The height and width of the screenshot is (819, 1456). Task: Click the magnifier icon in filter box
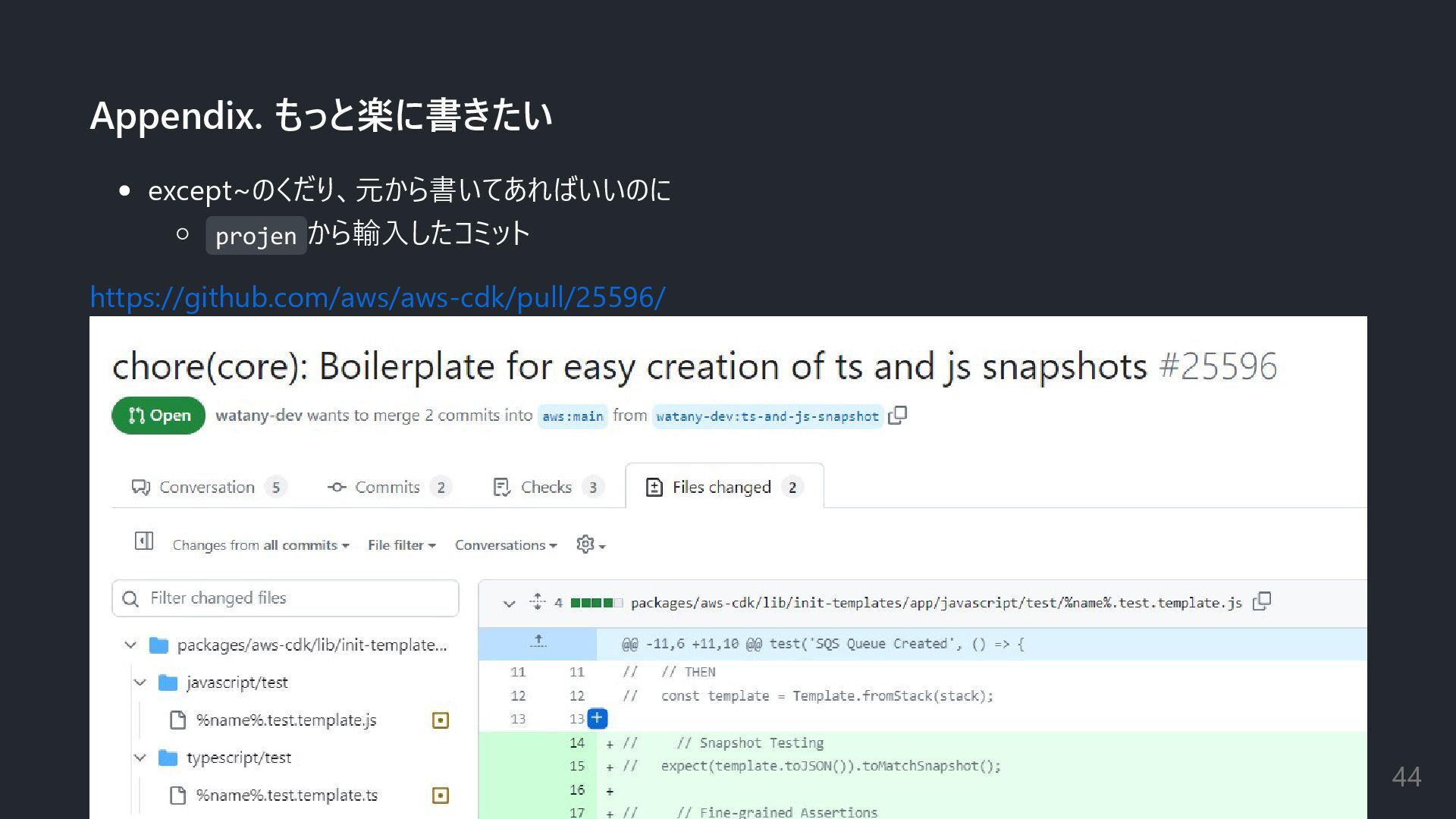pos(130,599)
